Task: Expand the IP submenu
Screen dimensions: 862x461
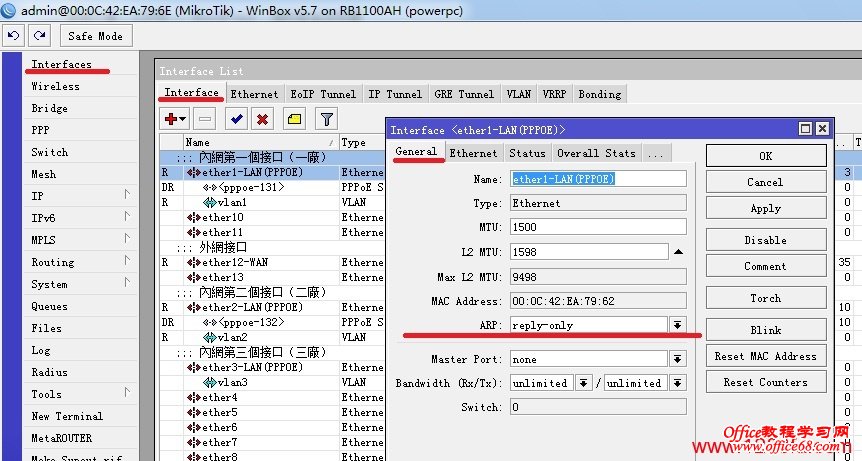Action: [x=127, y=195]
